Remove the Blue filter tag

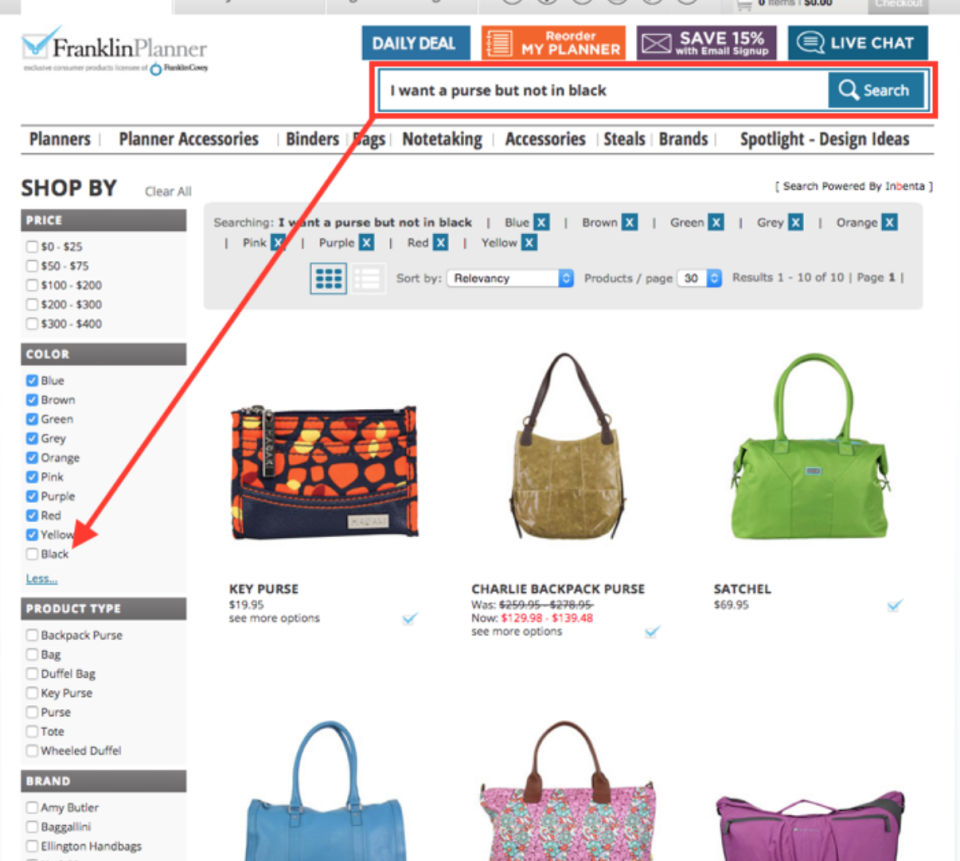541,222
